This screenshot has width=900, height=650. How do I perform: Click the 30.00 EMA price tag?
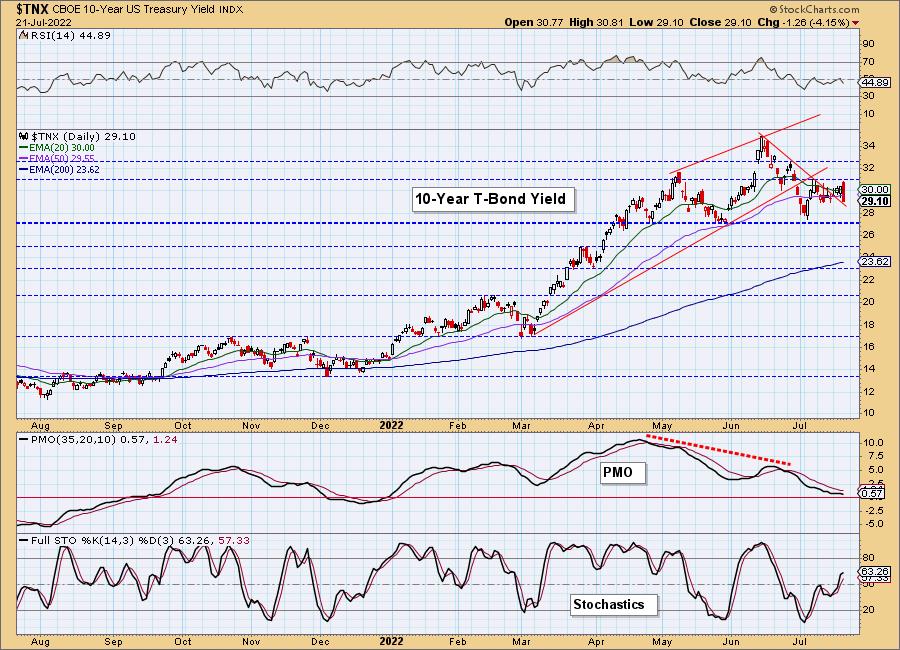pyautogui.click(x=875, y=189)
